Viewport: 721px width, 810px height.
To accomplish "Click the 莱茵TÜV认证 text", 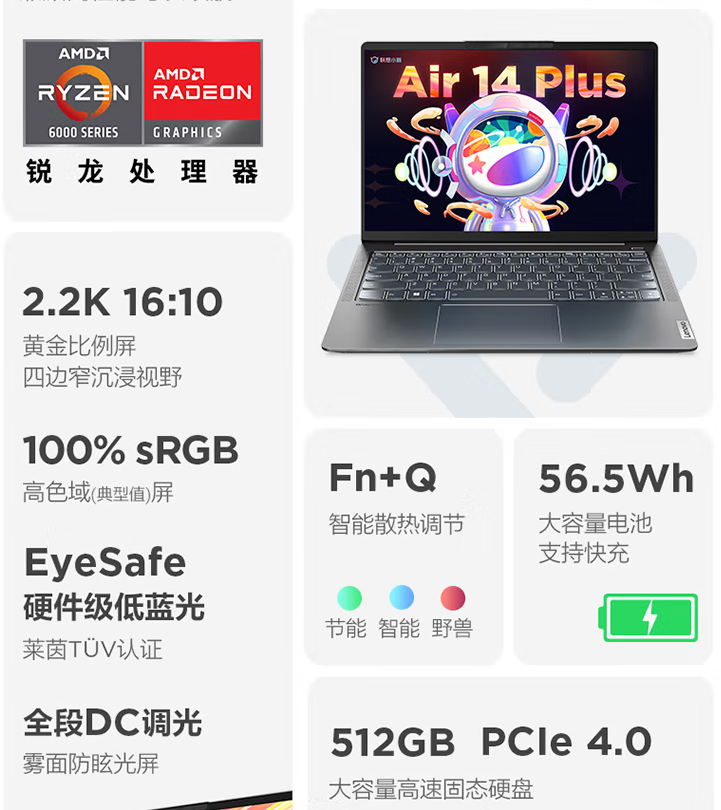I will [92, 649].
